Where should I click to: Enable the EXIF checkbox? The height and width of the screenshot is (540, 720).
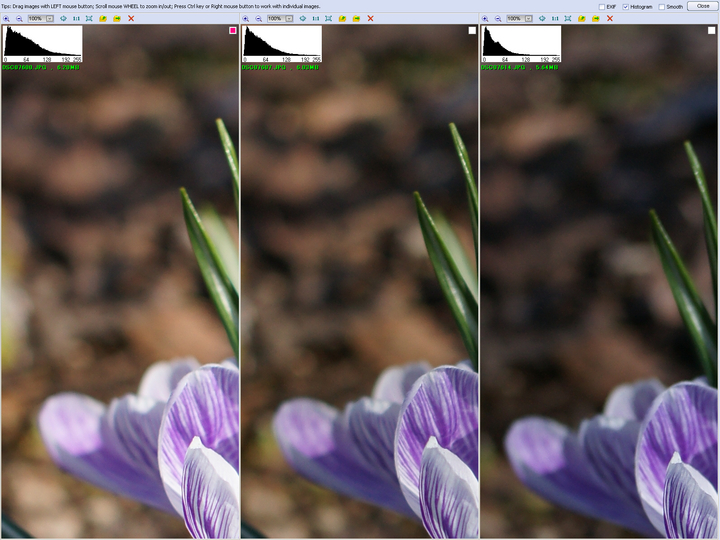coord(602,7)
